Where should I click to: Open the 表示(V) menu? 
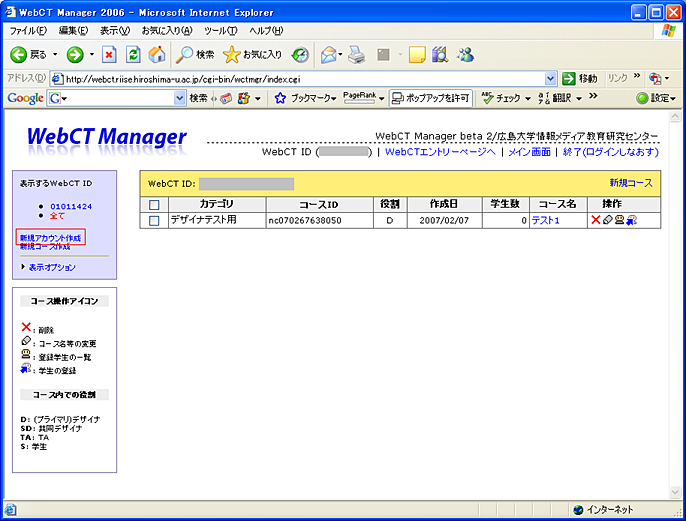(115, 31)
